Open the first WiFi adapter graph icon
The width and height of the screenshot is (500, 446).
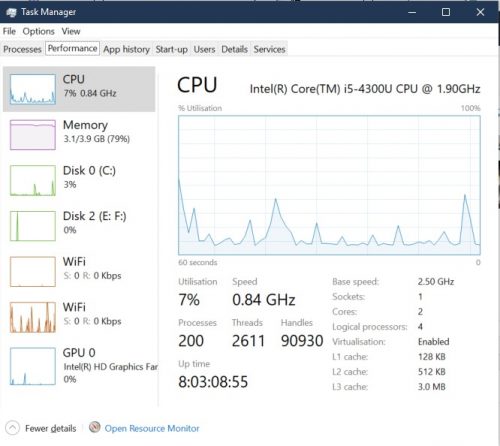(33, 272)
